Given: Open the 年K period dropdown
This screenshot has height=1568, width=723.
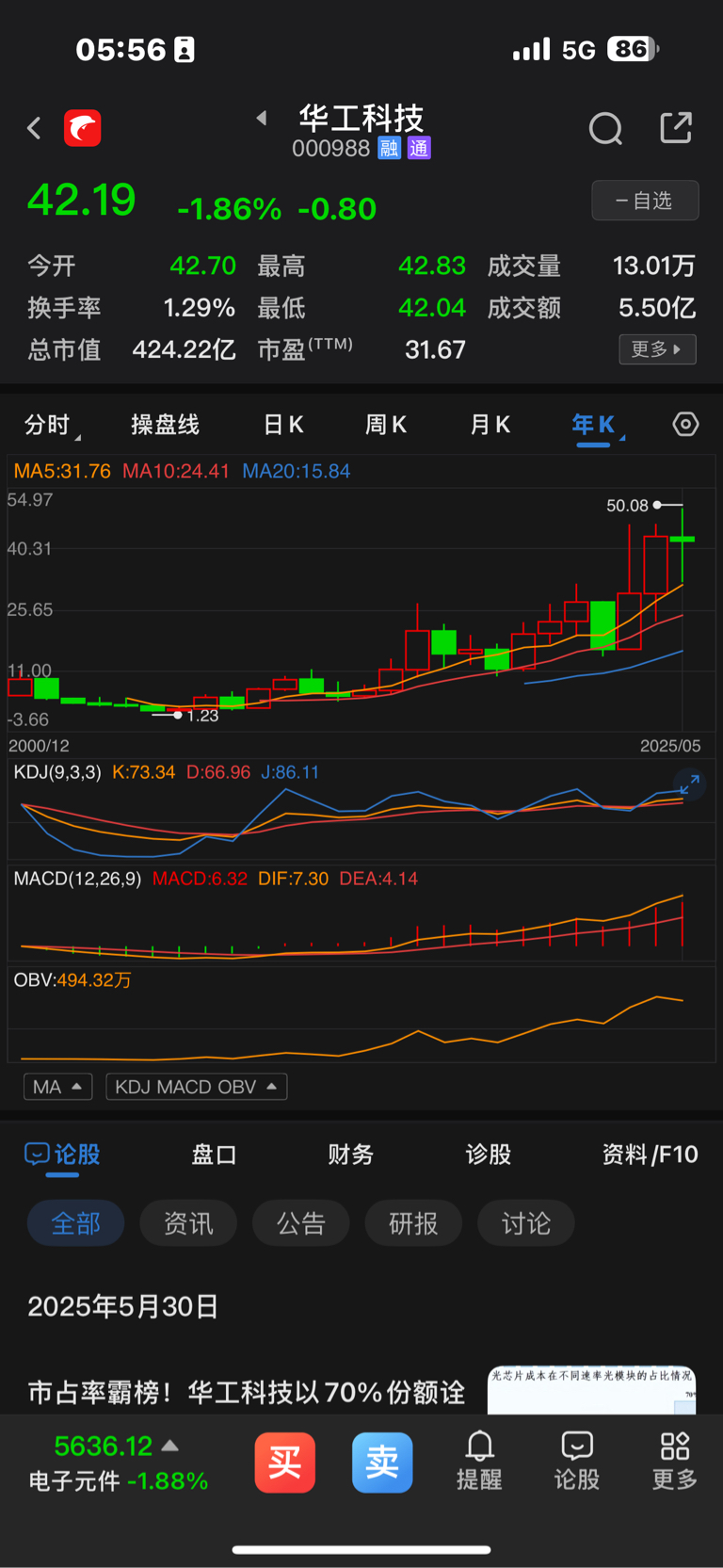Looking at the screenshot, I should (x=598, y=426).
